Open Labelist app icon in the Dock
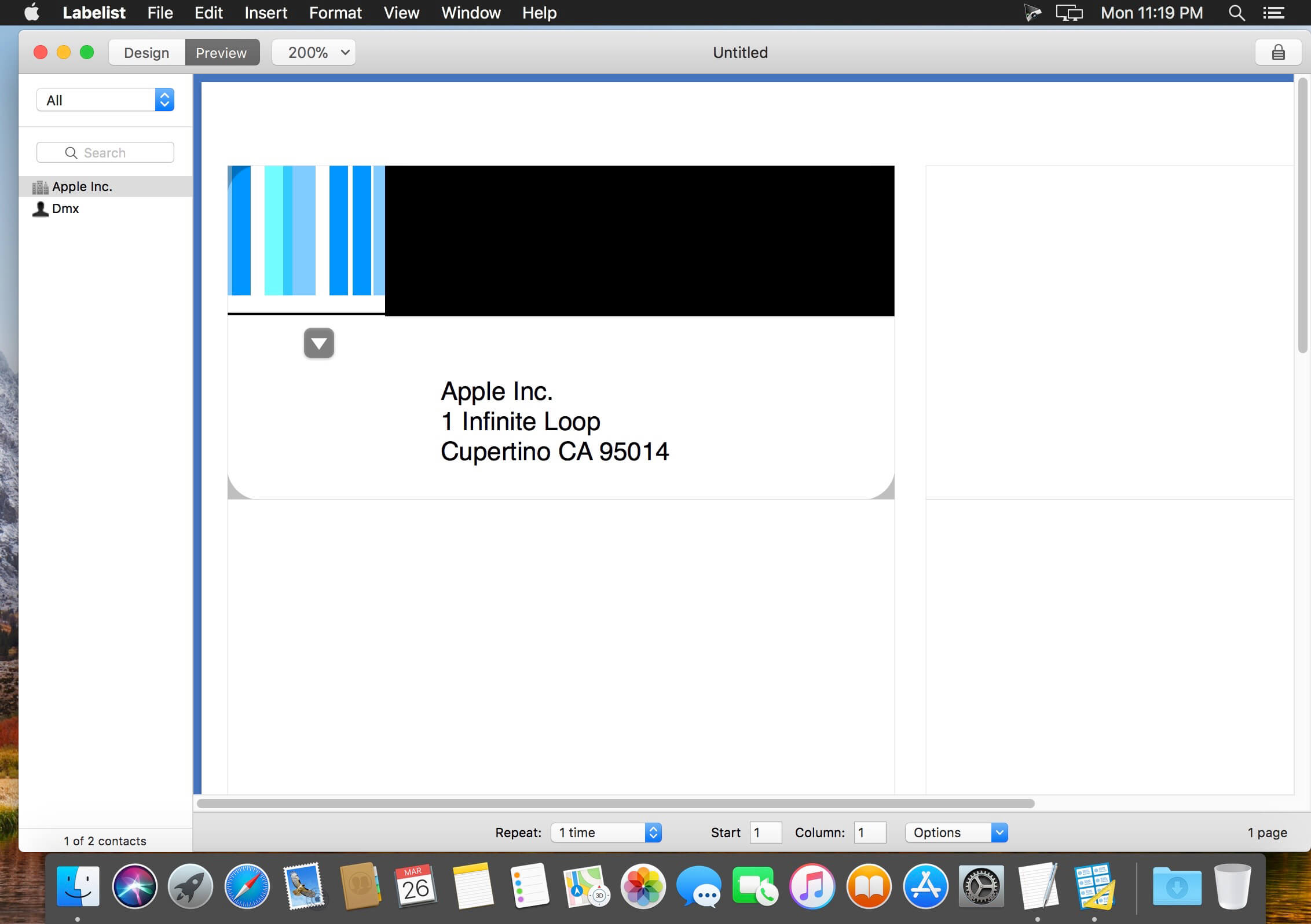1311x924 pixels. click(x=1094, y=886)
